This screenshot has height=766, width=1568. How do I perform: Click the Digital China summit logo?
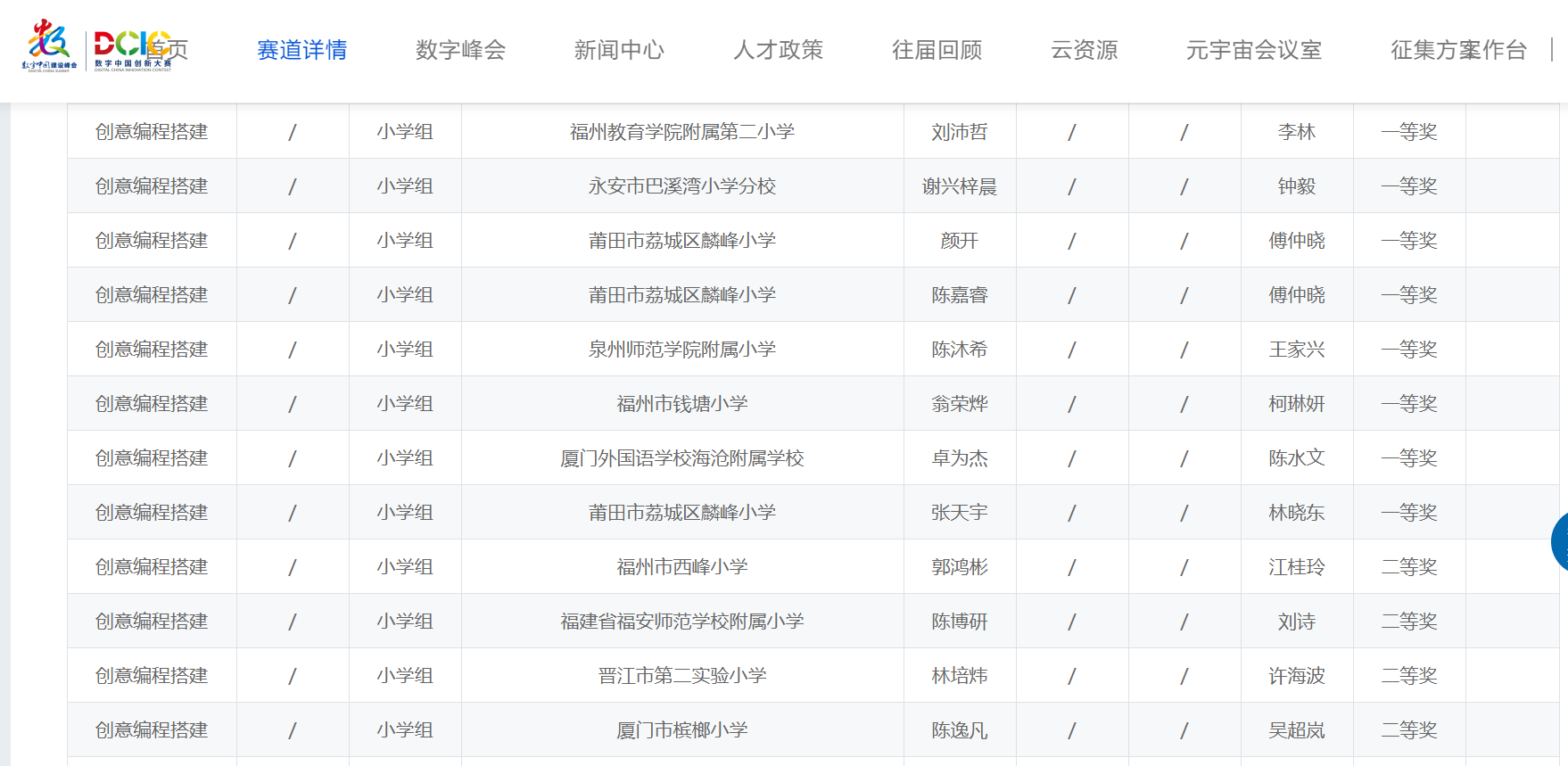pos(49,45)
